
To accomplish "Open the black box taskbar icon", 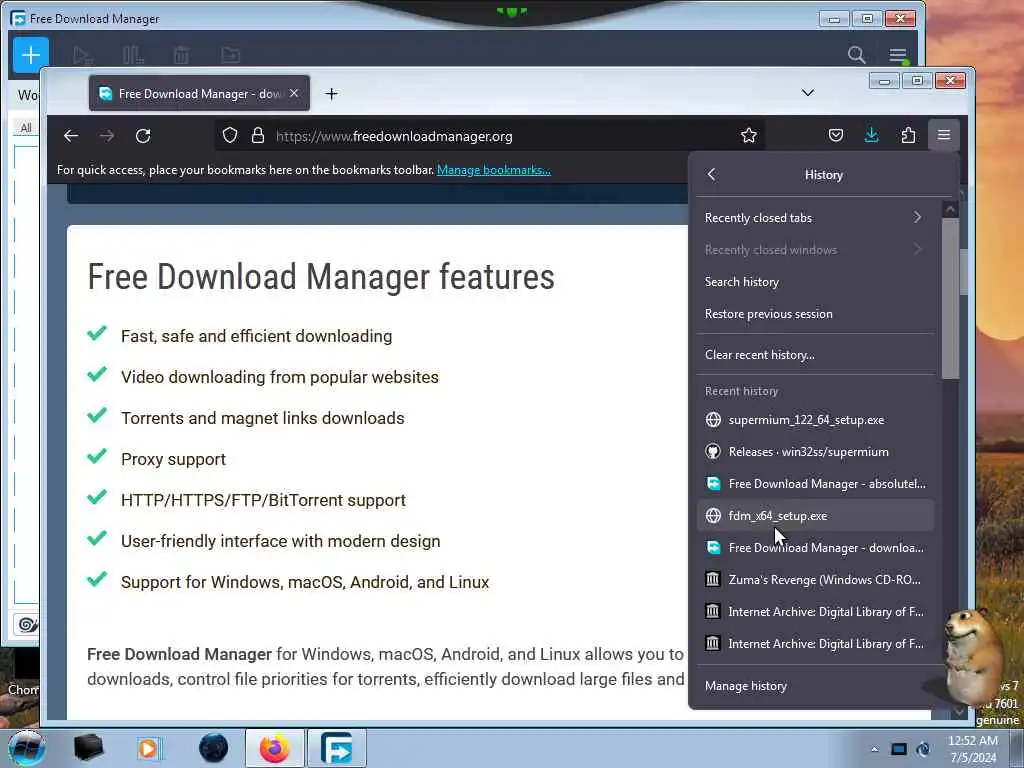I will (x=88, y=748).
